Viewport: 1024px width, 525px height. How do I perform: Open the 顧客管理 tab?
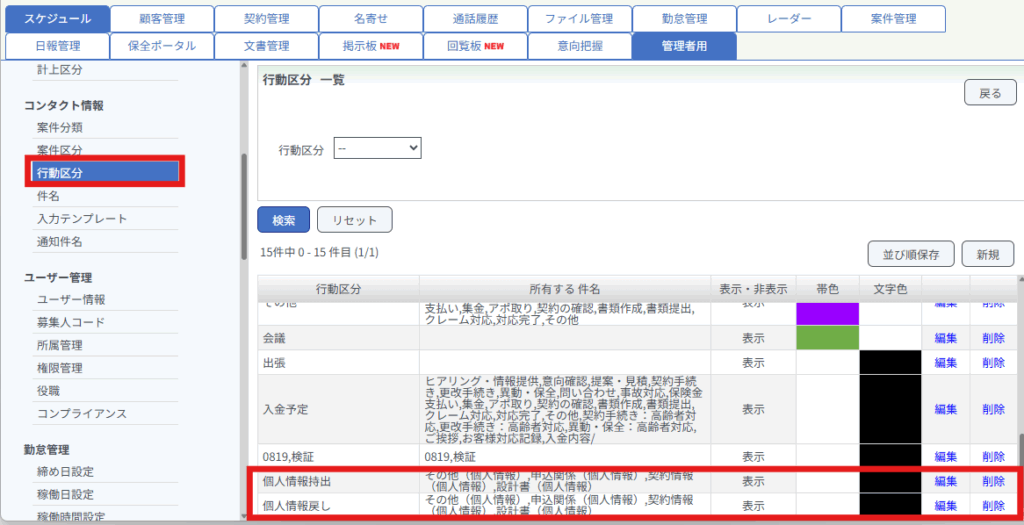162,19
